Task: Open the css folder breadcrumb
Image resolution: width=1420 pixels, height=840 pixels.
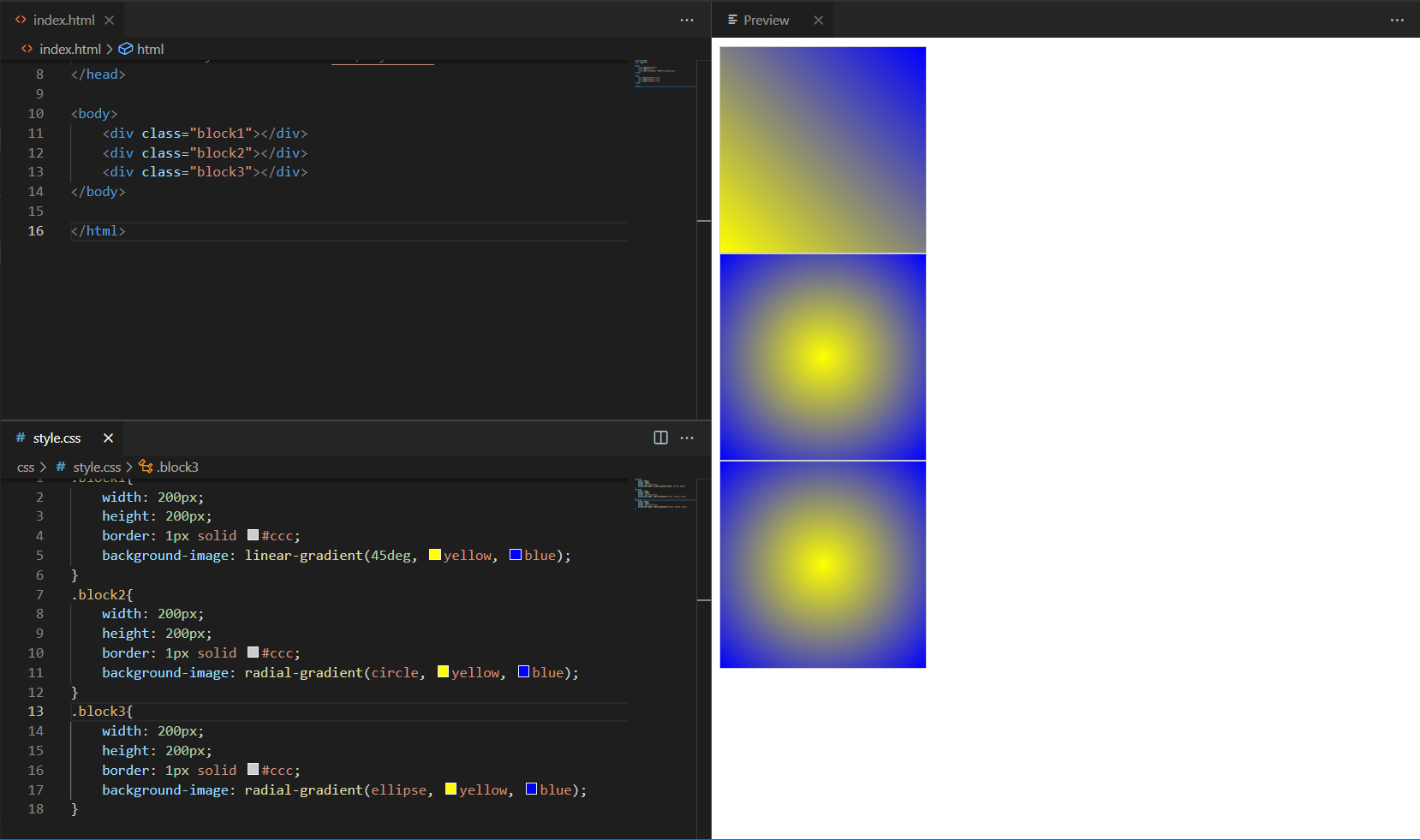Action: click(x=26, y=468)
